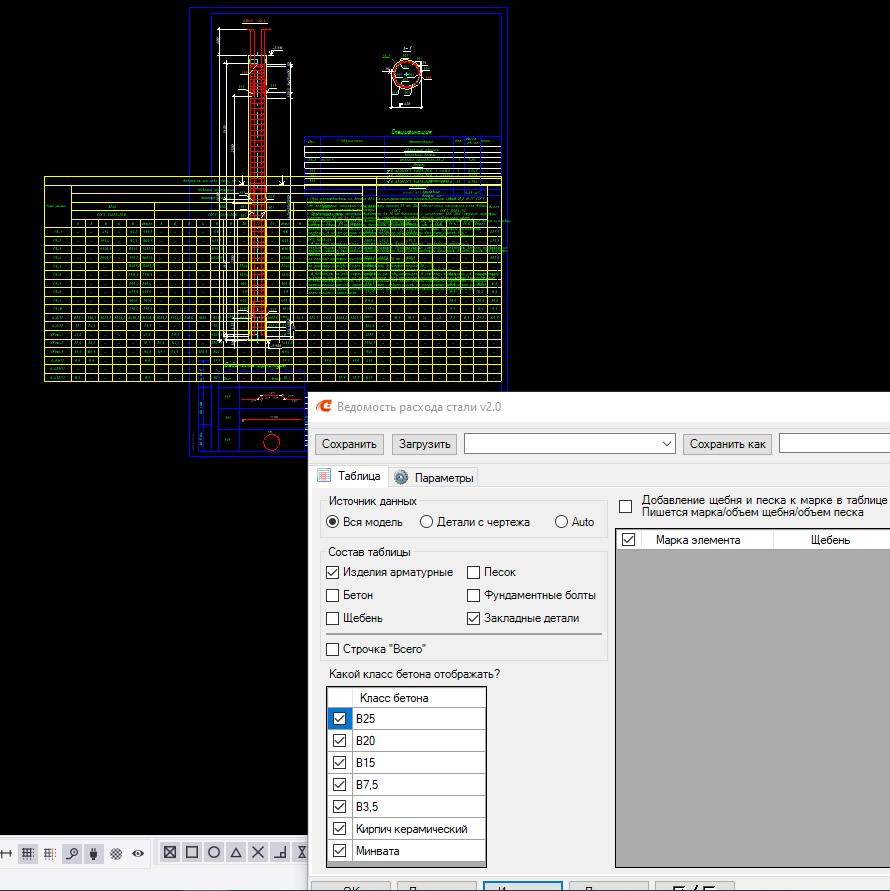Image resolution: width=890 pixels, height=891 pixels.
Task: Toggle the grid display icon in status bar
Action: (x=28, y=853)
